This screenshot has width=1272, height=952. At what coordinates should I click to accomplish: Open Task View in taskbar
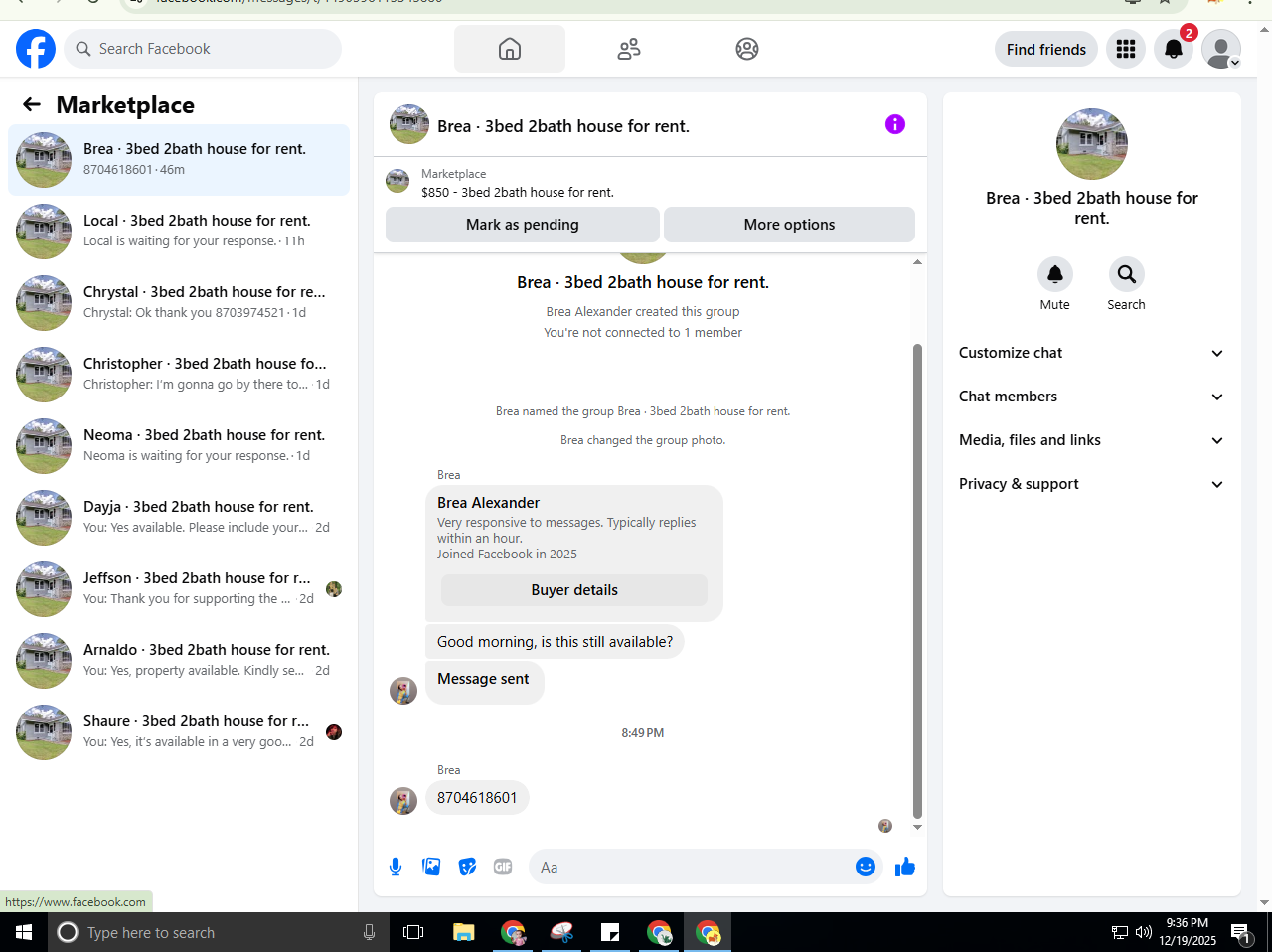pyautogui.click(x=413, y=932)
